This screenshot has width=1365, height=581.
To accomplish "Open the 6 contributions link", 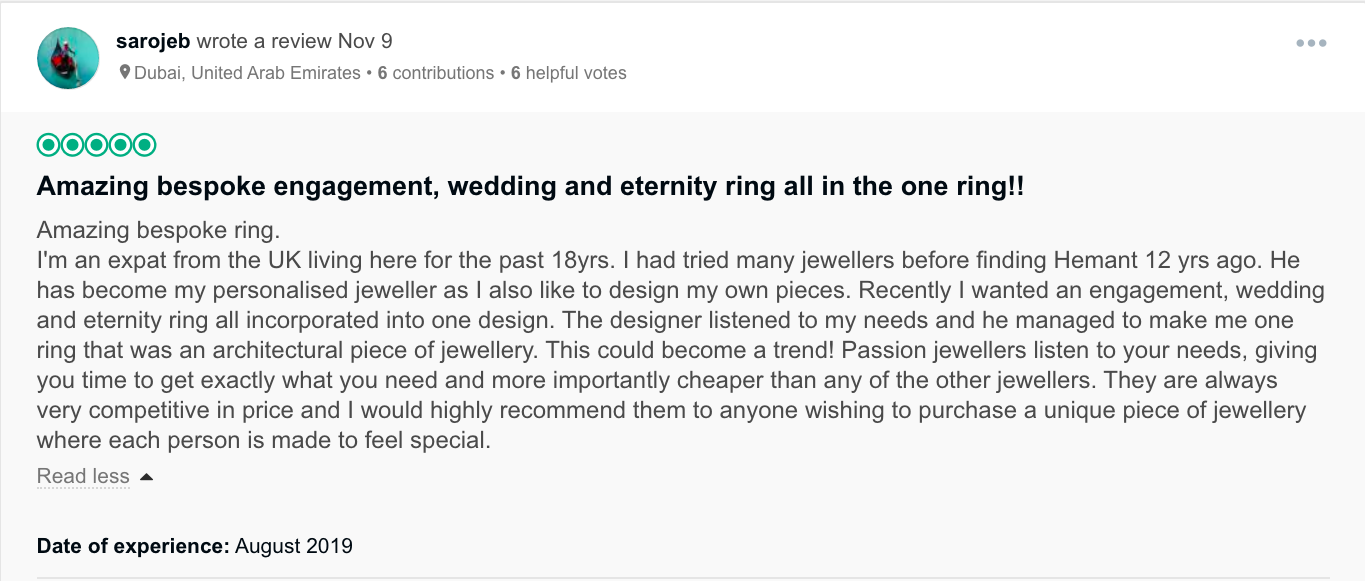I will click(x=435, y=73).
